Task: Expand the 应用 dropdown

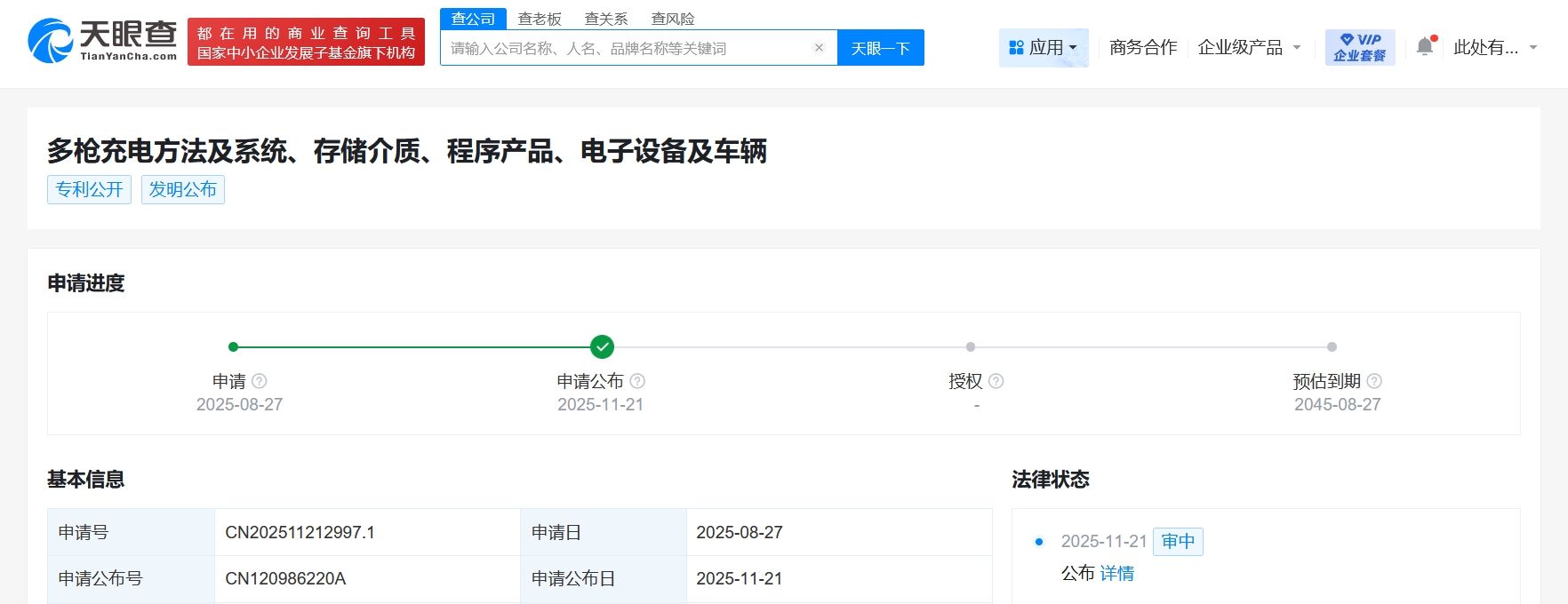Action: coord(1044,47)
